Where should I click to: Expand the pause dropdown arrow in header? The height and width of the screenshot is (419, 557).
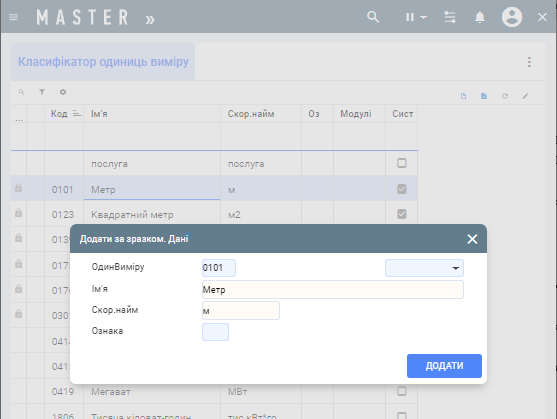point(423,17)
